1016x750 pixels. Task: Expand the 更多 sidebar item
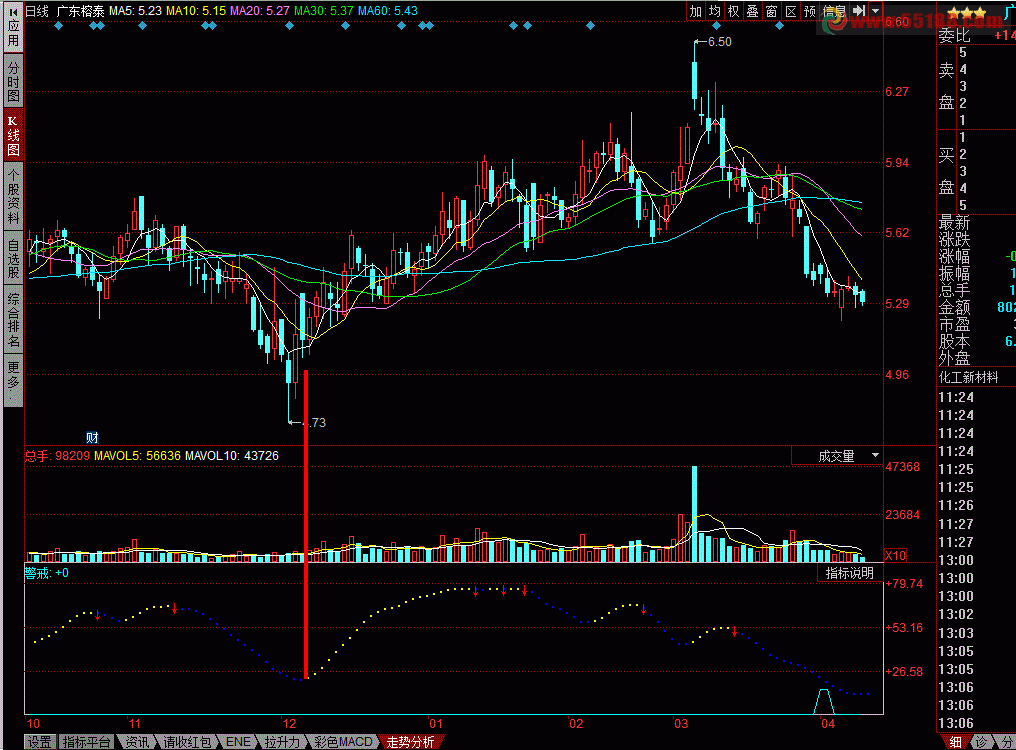[13, 380]
